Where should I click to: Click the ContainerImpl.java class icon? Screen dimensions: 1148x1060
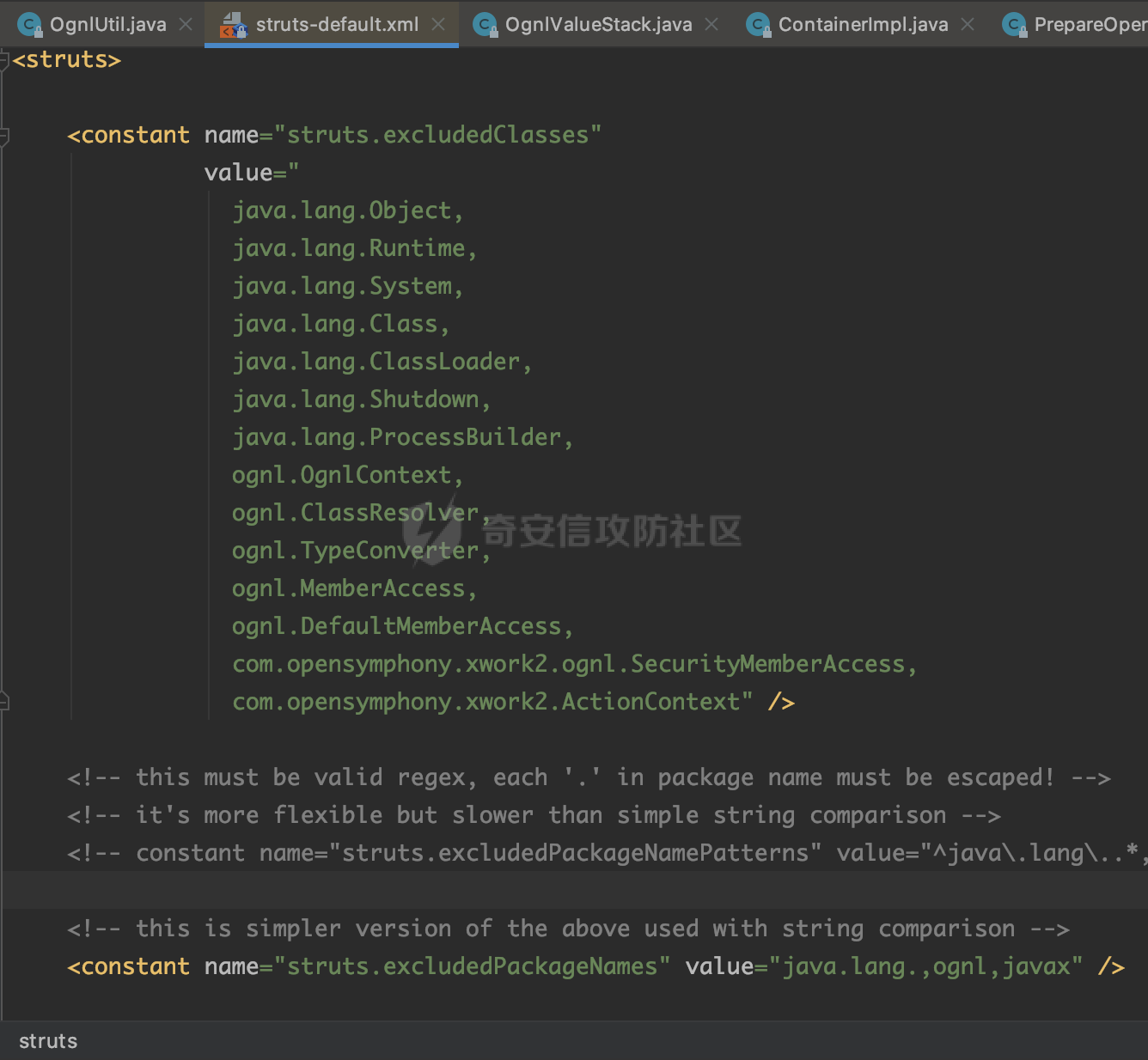(x=758, y=25)
